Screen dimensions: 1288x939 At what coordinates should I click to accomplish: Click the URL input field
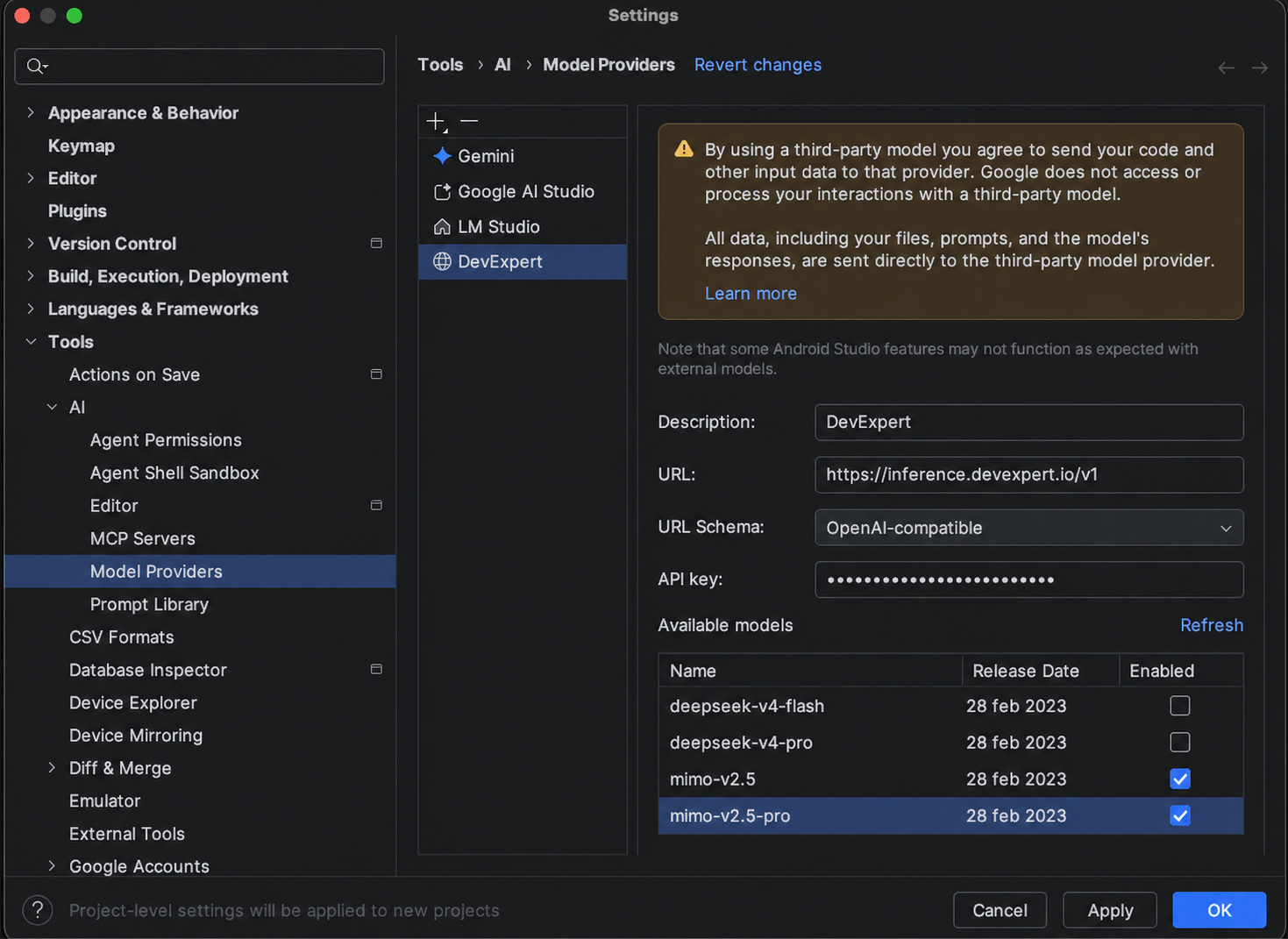(1028, 474)
